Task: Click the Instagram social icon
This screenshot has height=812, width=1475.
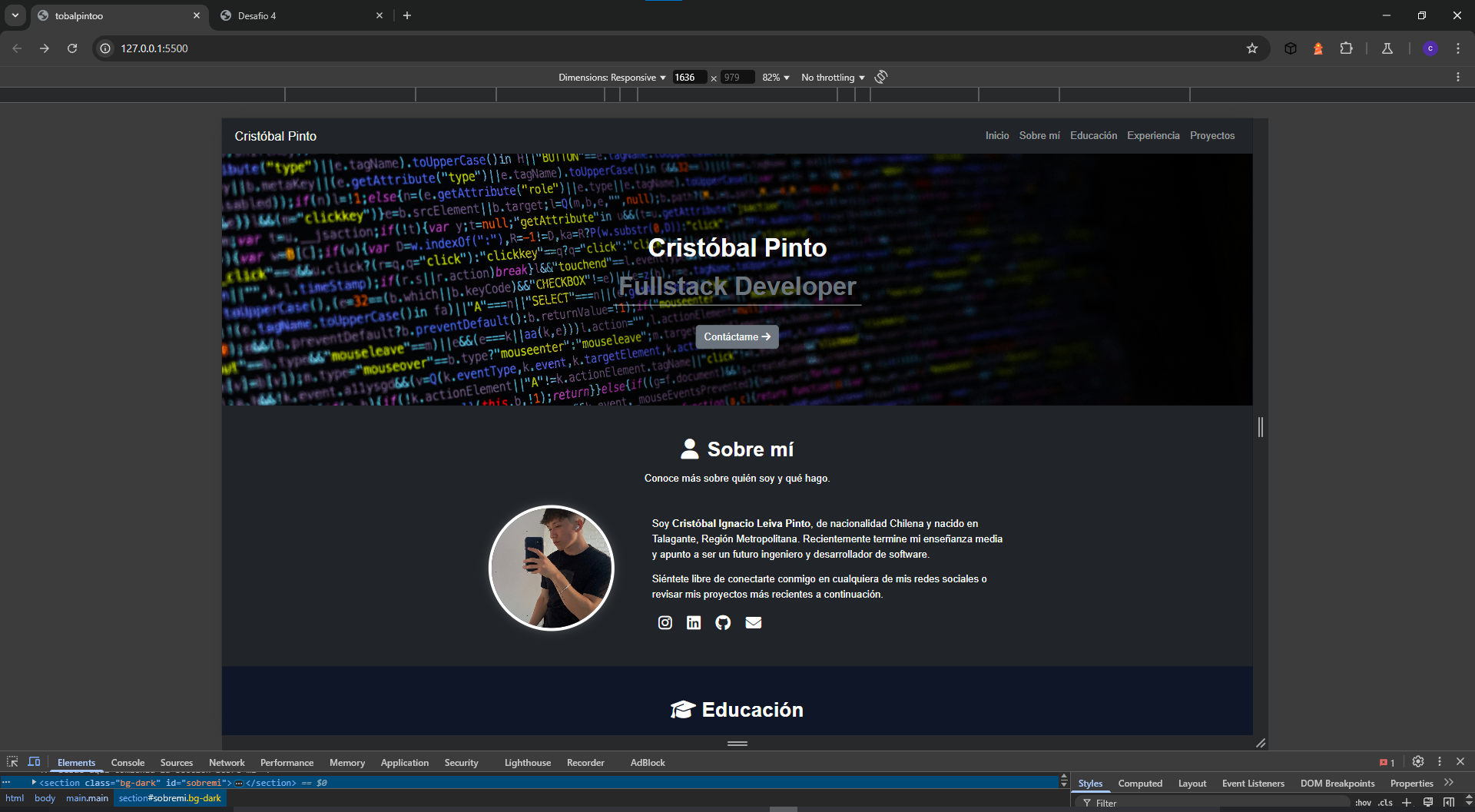Action: pyautogui.click(x=665, y=623)
